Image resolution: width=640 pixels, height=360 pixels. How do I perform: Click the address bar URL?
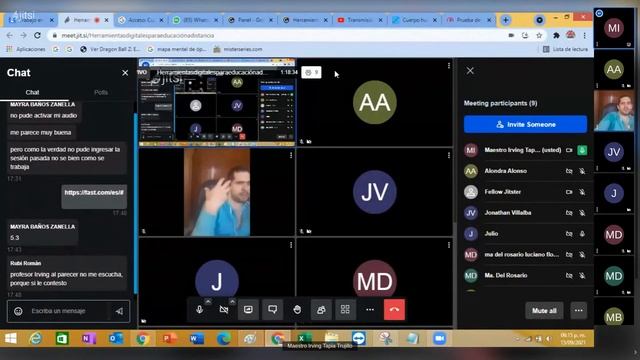[138, 36]
